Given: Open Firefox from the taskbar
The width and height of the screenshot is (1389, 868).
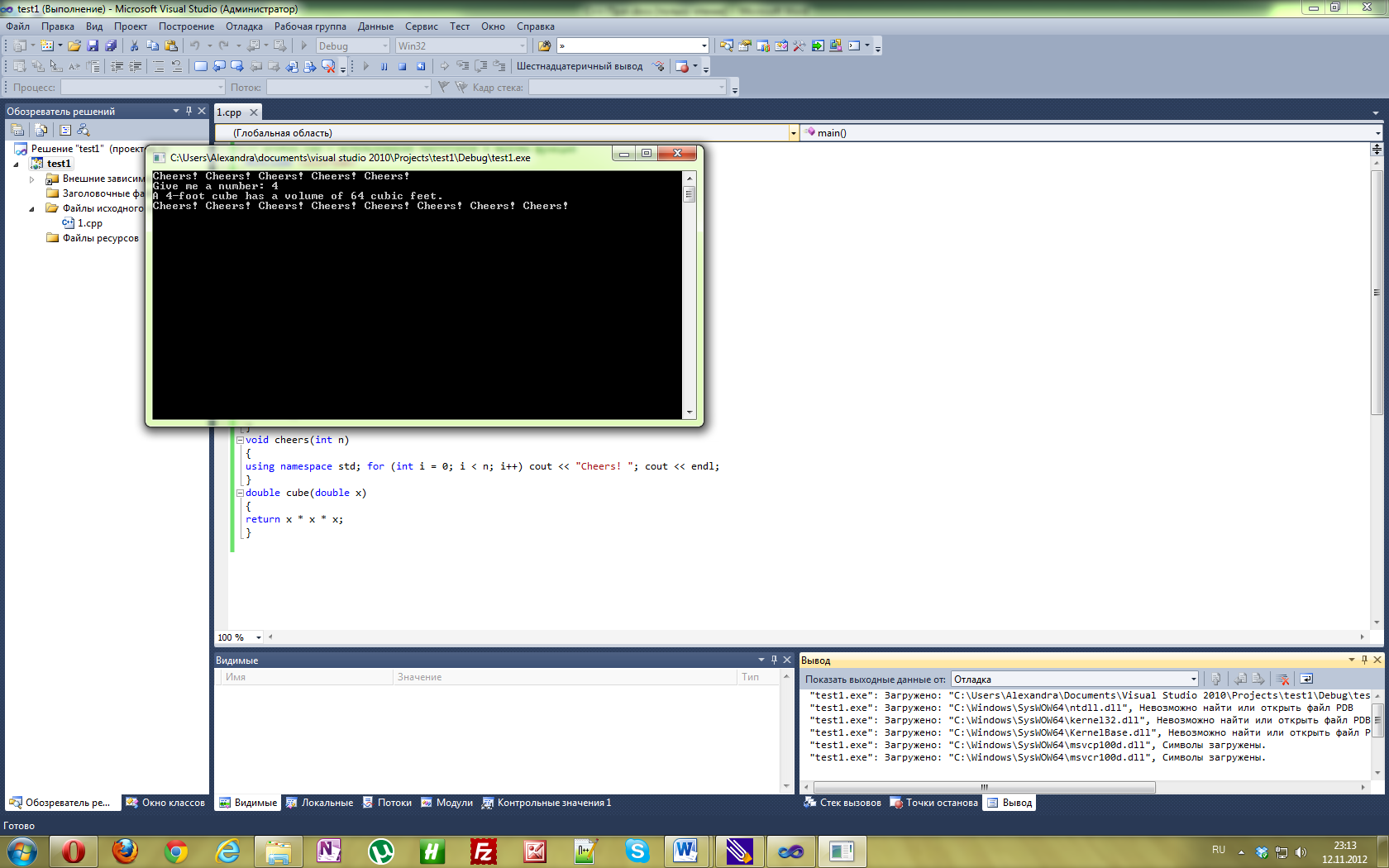Looking at the screenshot, I should tap(125, 851).
